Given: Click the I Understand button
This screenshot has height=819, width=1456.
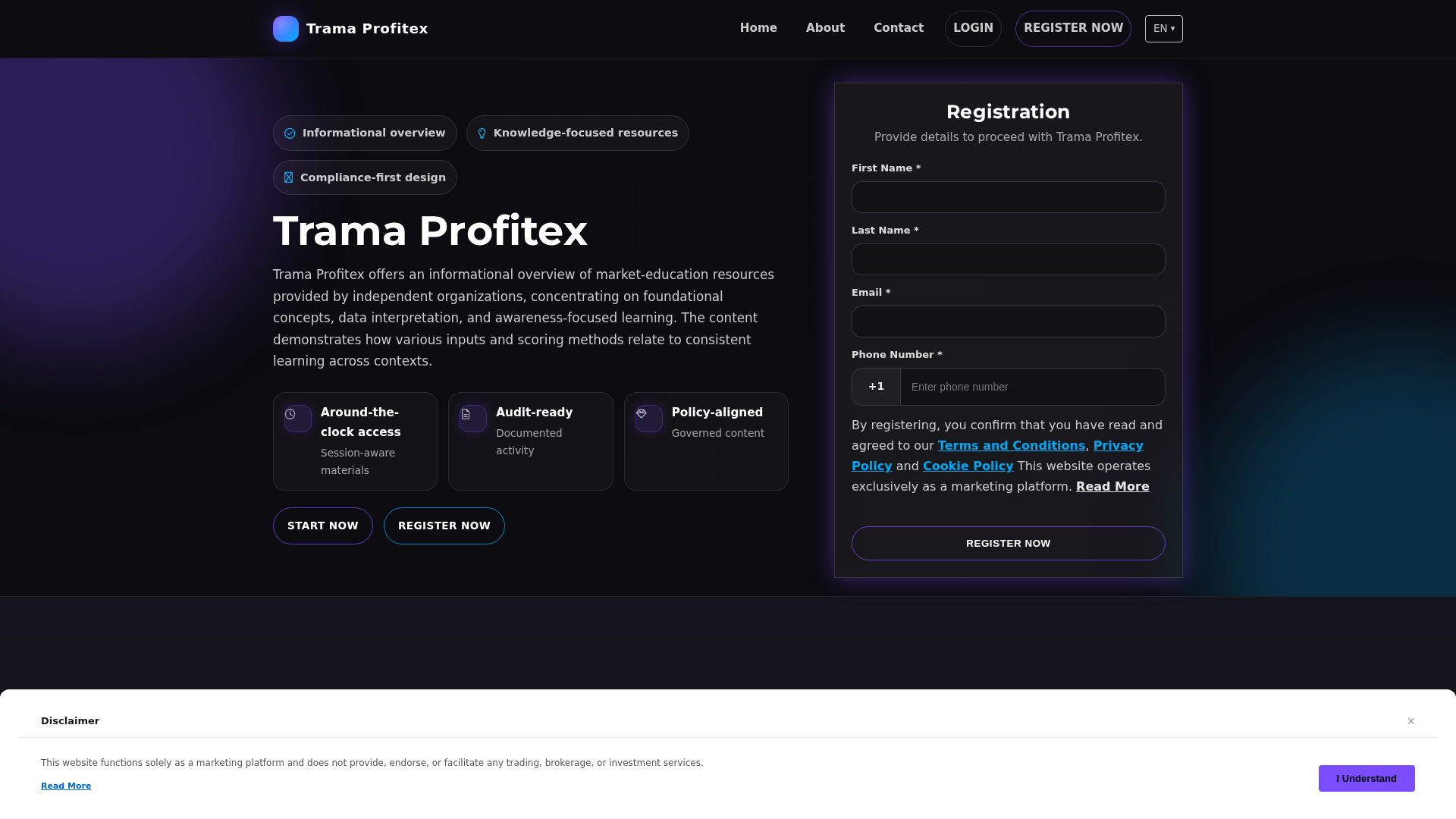Looking at the screenshot, I should pyautogui.click(x=1367, y=779).
